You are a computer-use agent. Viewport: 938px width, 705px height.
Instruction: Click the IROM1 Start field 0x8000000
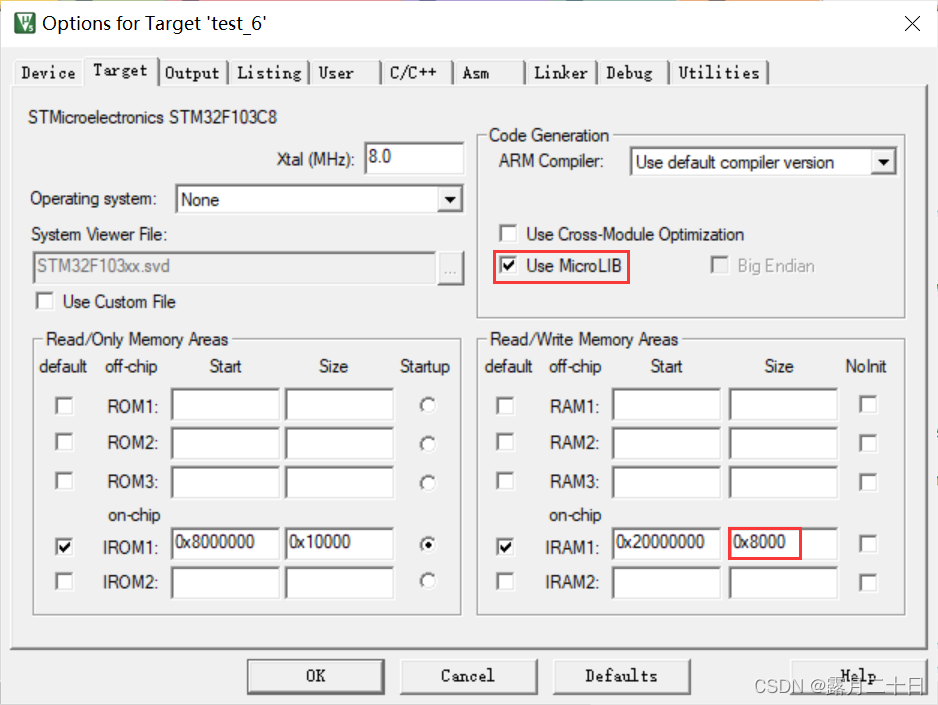(x=226, y=543)
